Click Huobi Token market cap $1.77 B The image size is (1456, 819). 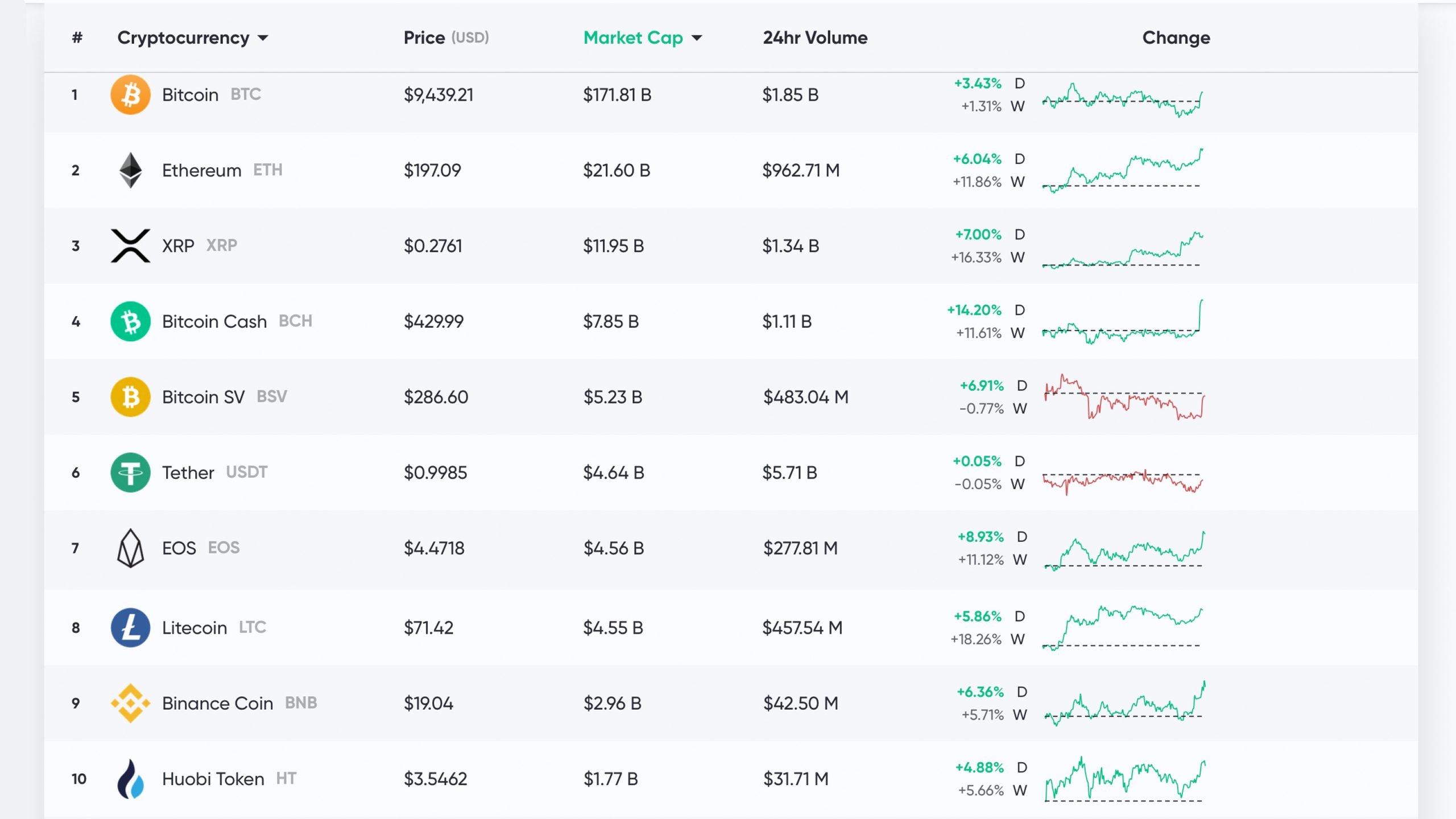click(x=611, y=779)
